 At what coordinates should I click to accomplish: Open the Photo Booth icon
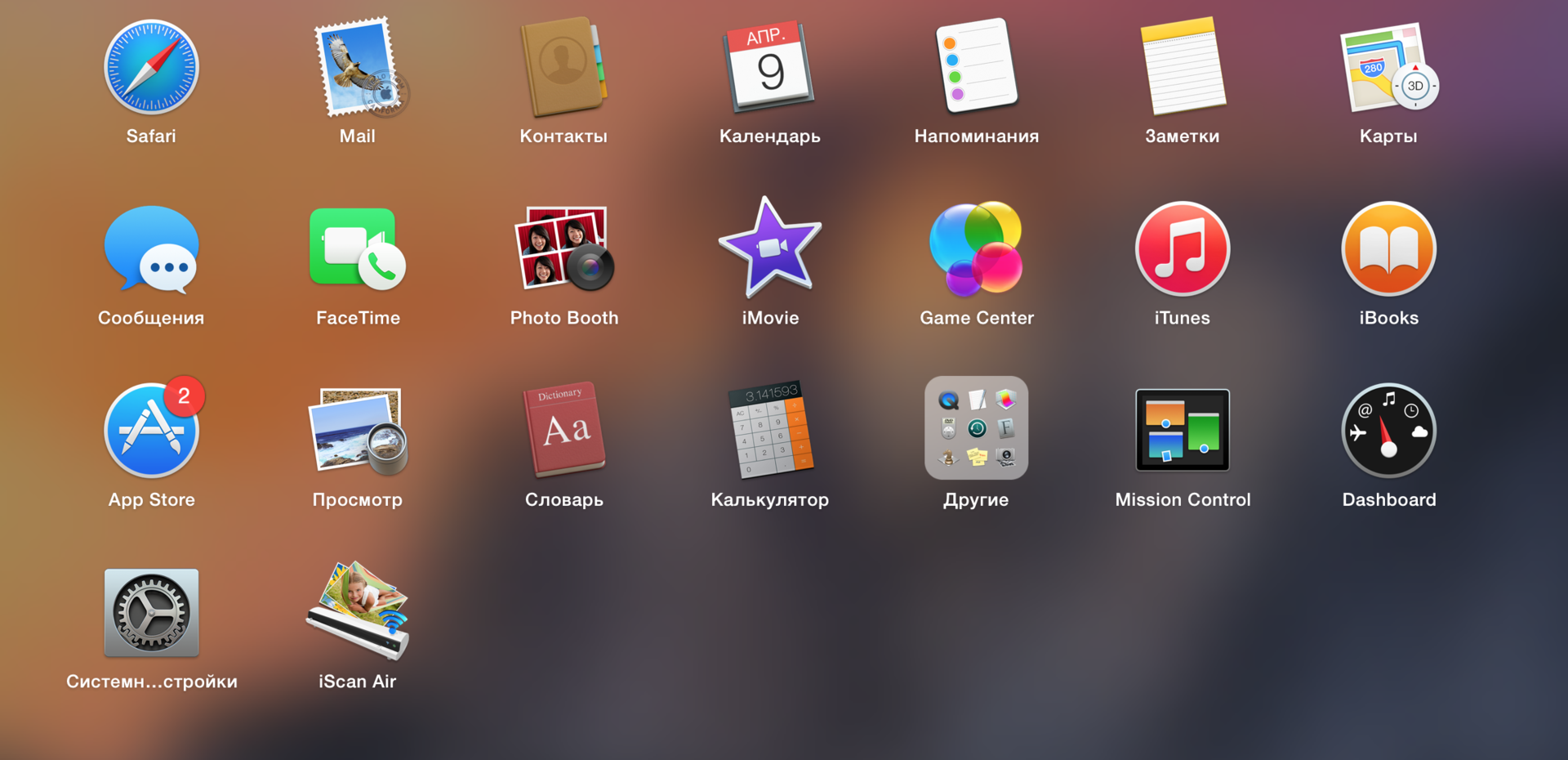pyautogui.click(x=563, y=248)
